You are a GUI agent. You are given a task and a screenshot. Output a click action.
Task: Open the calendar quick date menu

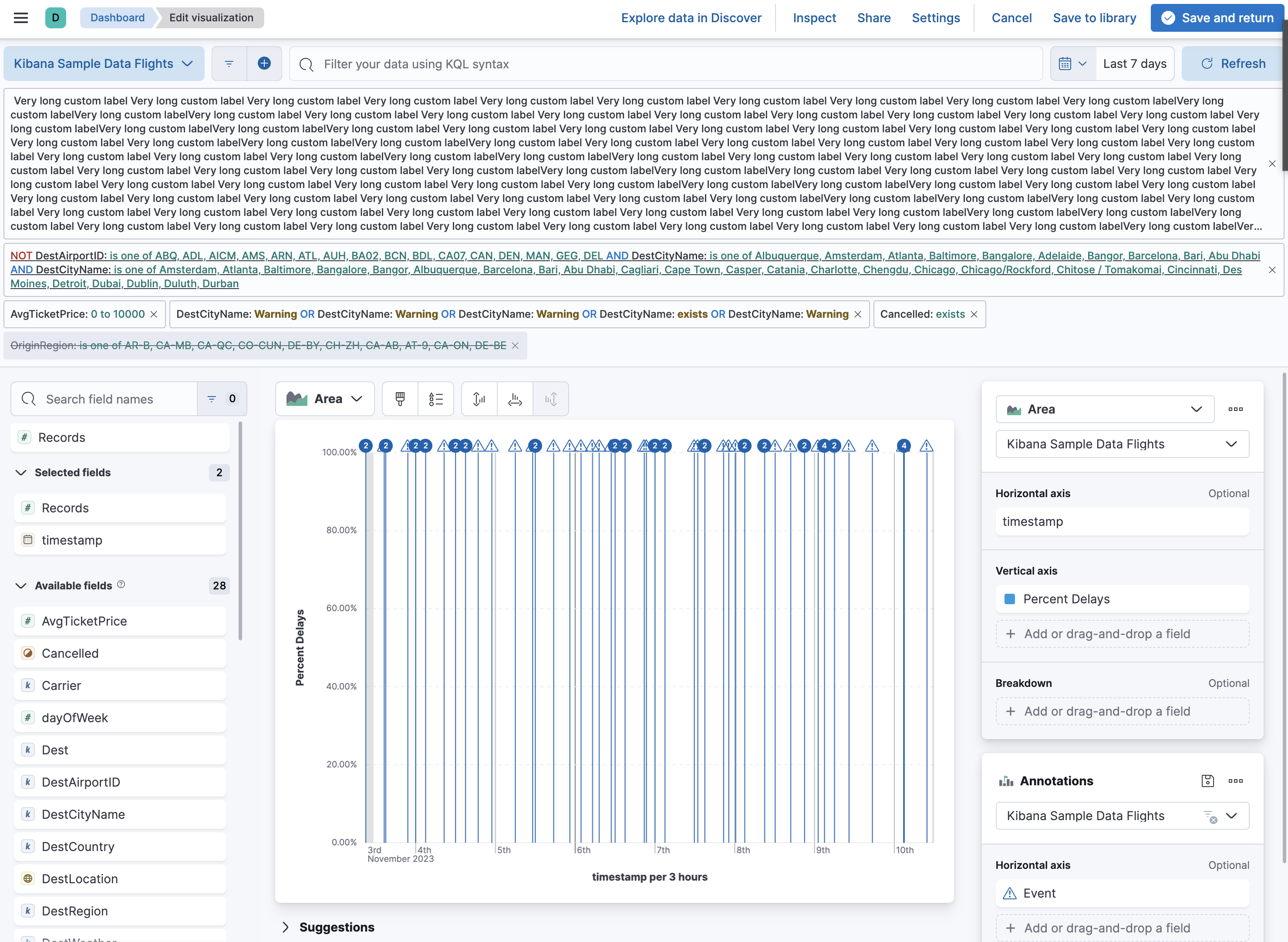click(1072, 63)
